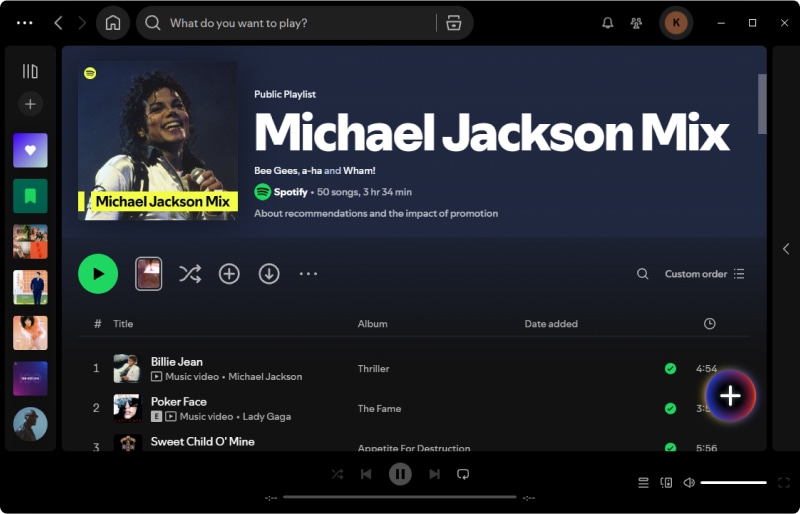Expand the right sidebar panel arrow
800x514 pixels.
pos(786,249)
